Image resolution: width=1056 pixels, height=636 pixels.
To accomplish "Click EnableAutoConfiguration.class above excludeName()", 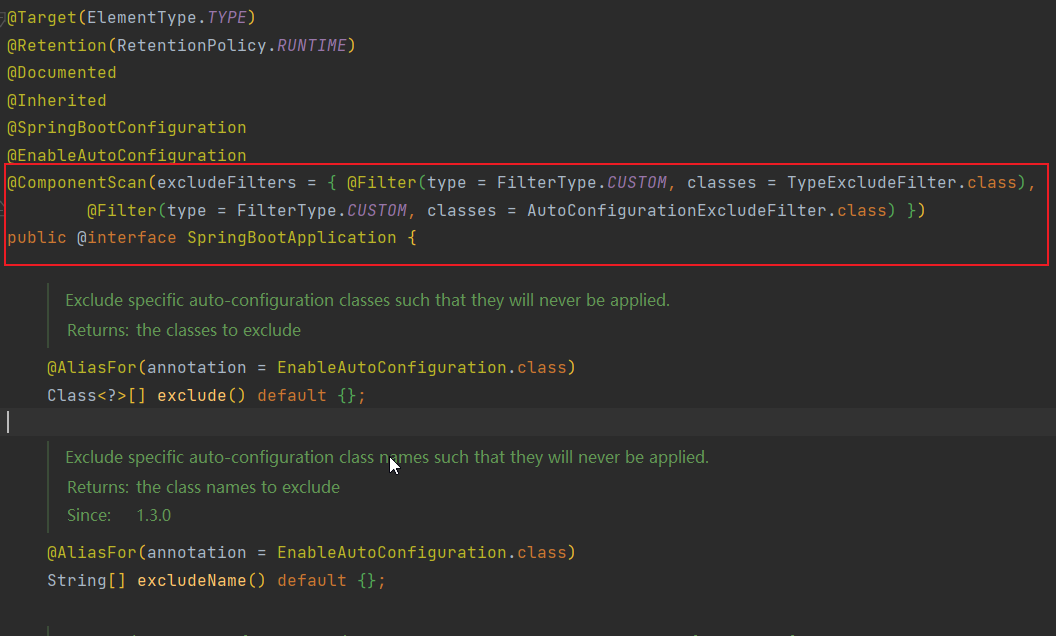I will 422,553.
